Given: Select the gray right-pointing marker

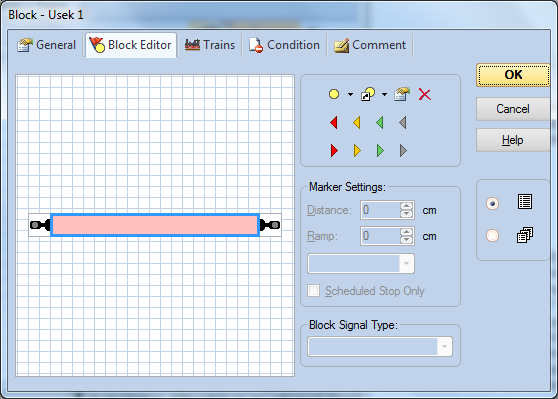Looking at the screenshot, I should pos(403,151).
